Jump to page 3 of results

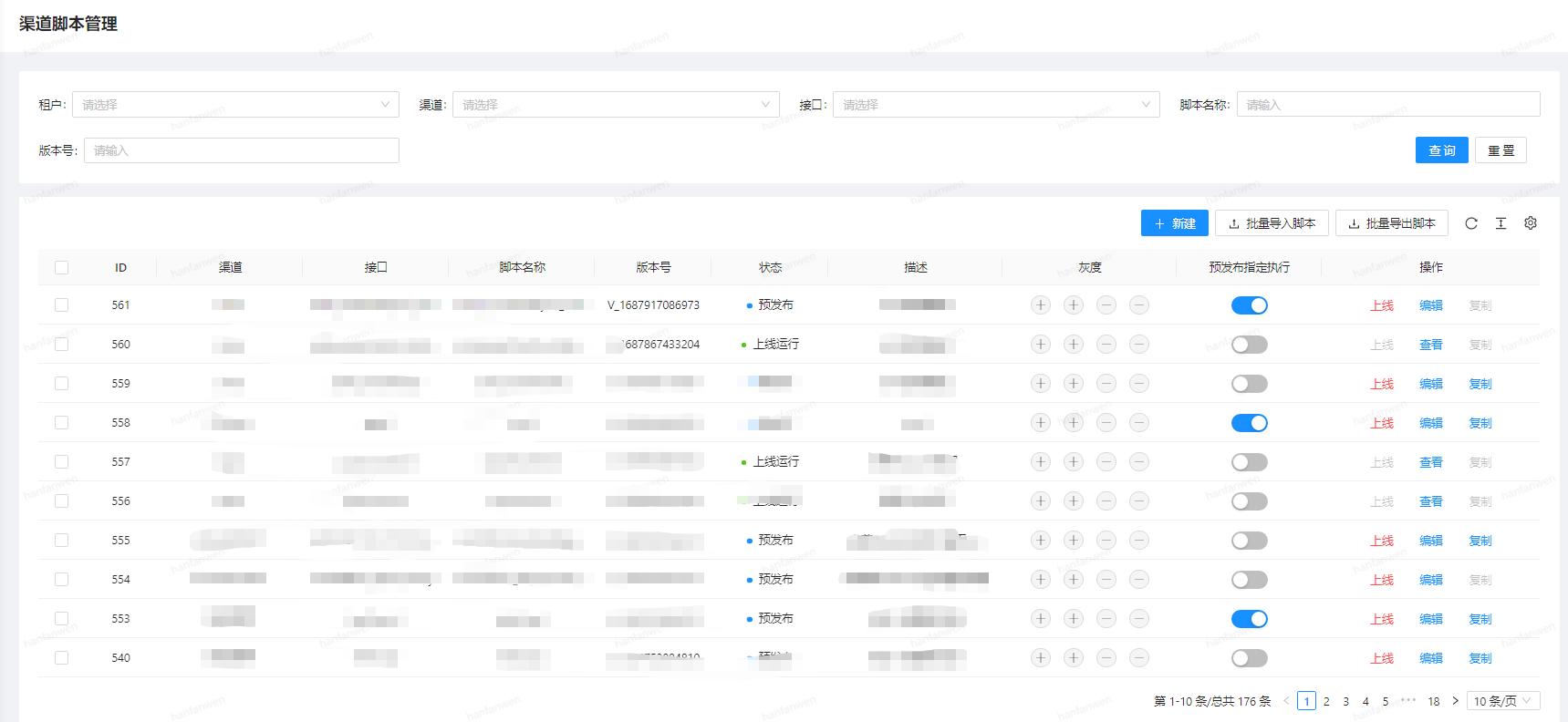[x=1346, y=701]
